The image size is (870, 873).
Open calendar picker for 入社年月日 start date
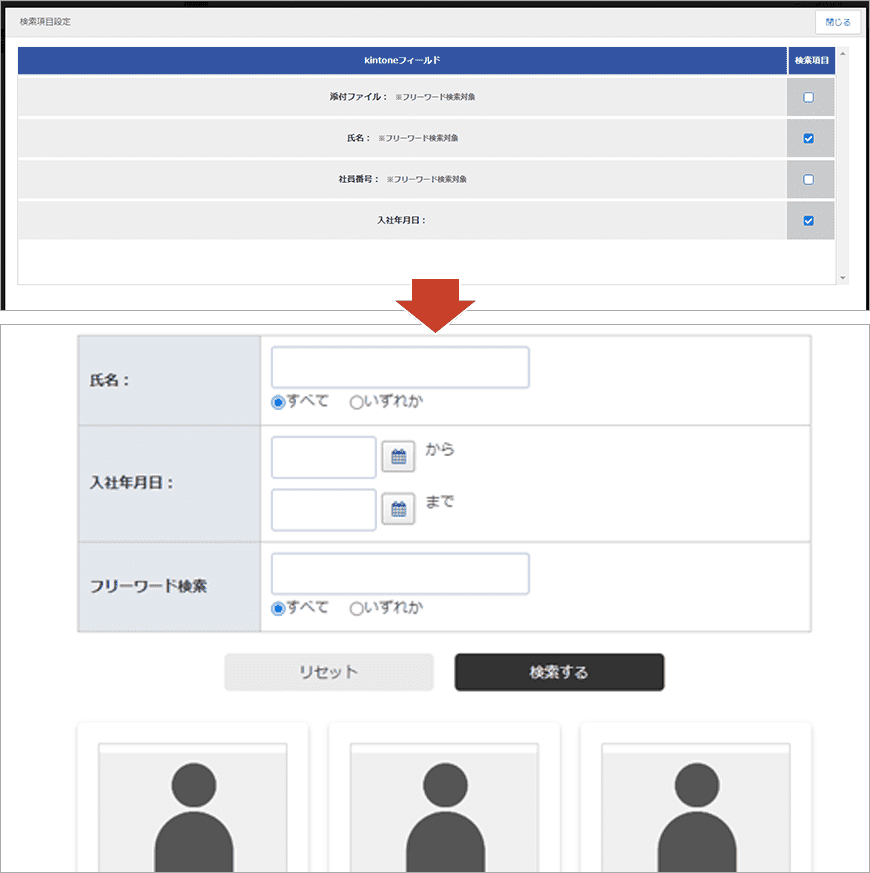tap(398, 458)
